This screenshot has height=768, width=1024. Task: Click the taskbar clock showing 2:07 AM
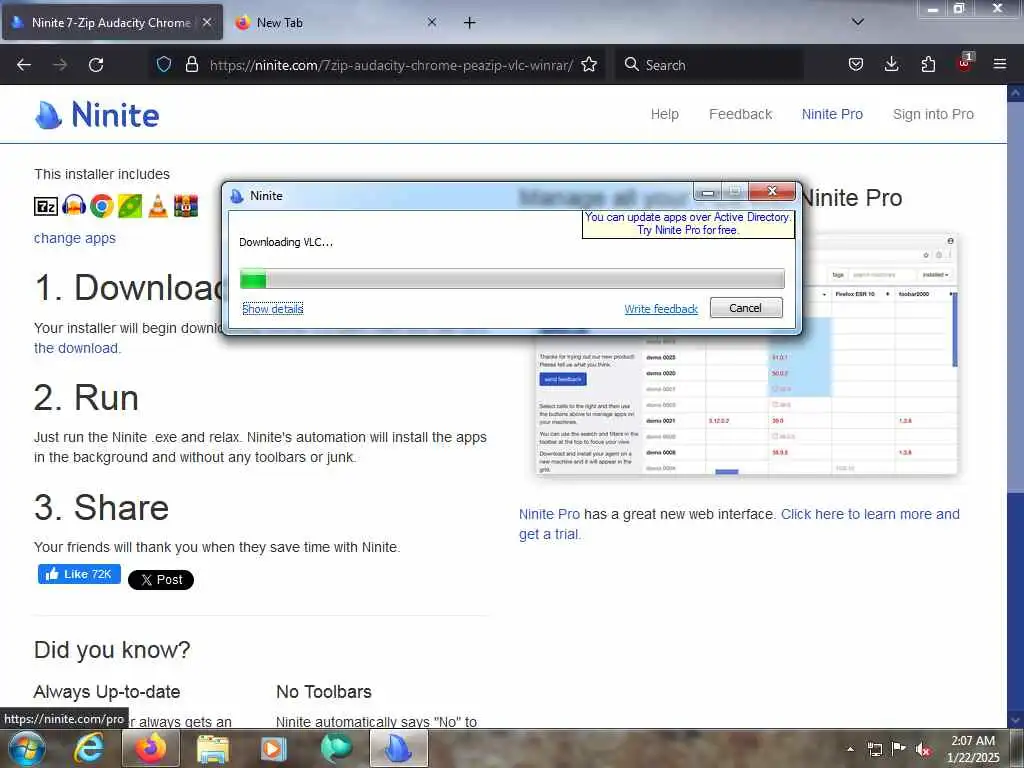click(x=973, y=749)
